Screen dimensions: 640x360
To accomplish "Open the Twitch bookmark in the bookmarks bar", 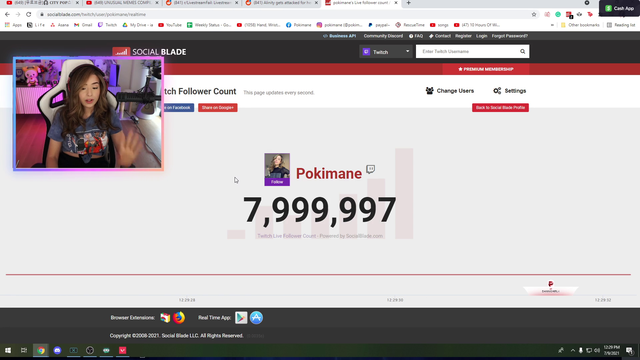I will click(x=107, y=25).
